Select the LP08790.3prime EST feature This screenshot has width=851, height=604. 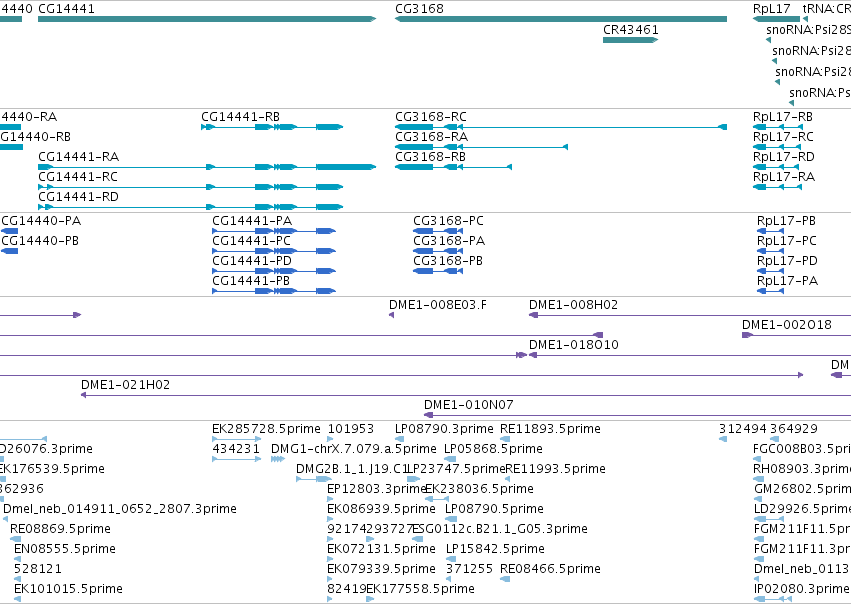[x=399, y=439]
